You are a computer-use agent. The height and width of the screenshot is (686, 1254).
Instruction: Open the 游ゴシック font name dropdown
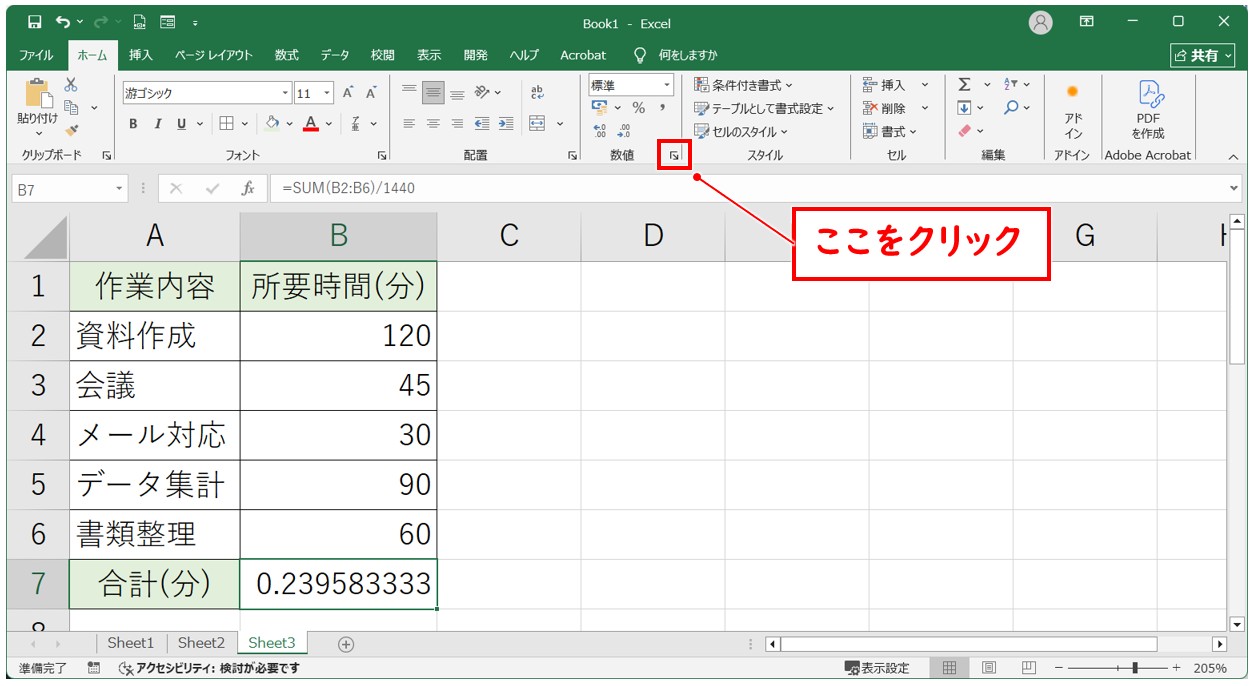286,93
